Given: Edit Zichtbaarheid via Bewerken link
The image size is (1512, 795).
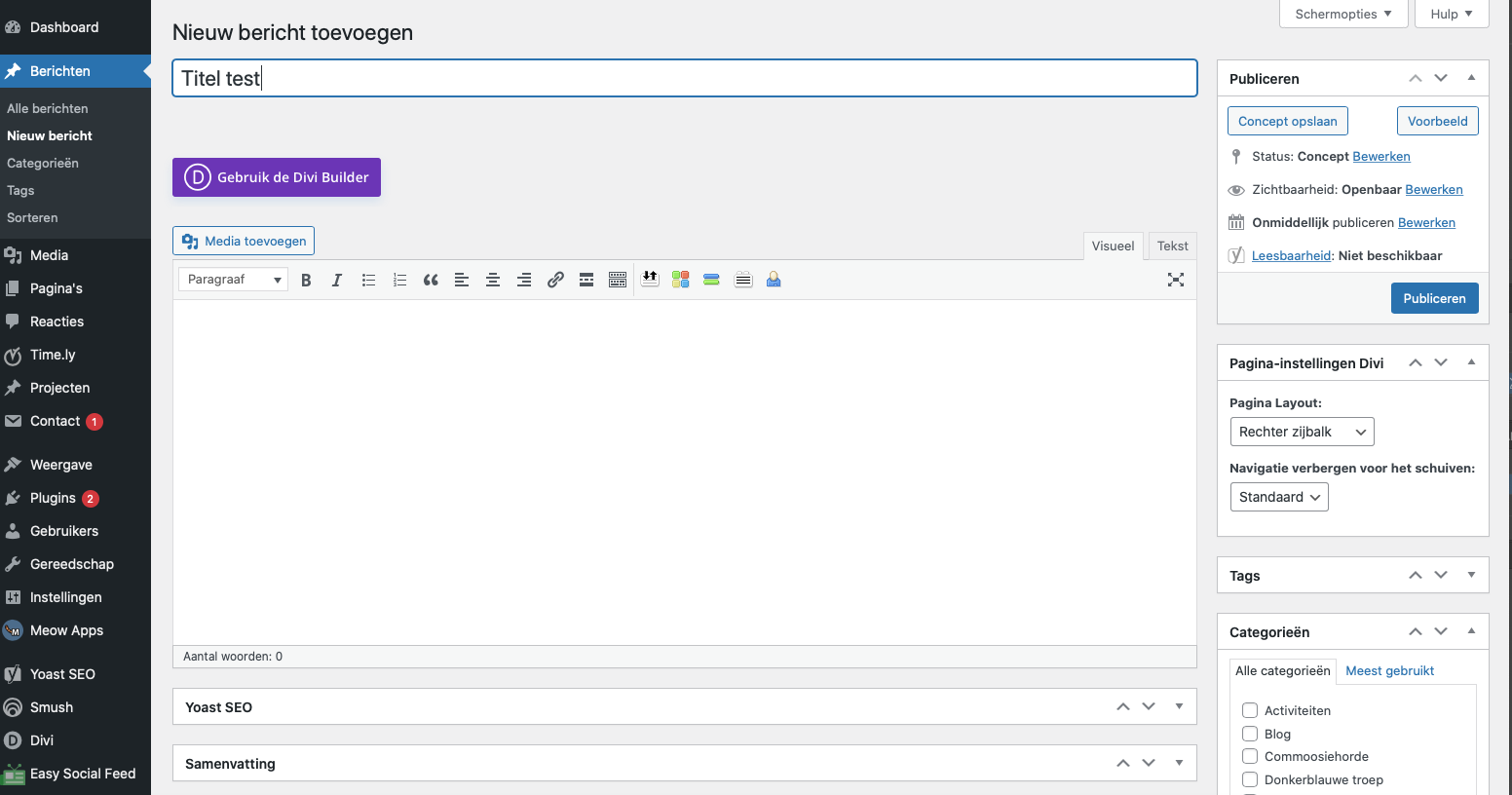Looking at the screenshot, I should pyautogui.click(x=1434, y=189).
